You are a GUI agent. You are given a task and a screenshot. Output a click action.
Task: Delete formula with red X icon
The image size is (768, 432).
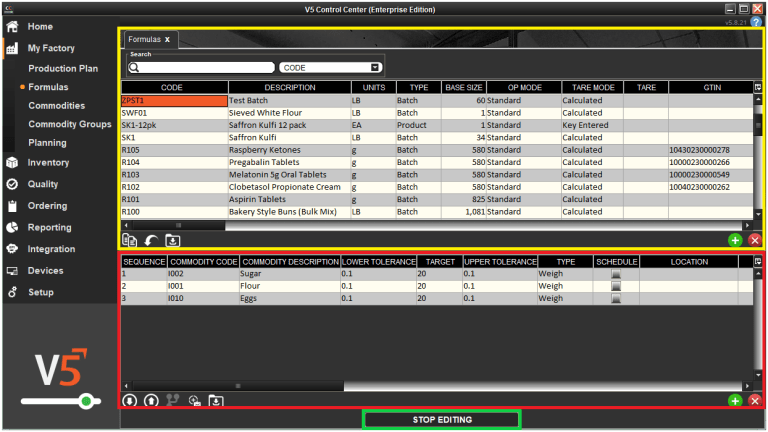[755, 240]
